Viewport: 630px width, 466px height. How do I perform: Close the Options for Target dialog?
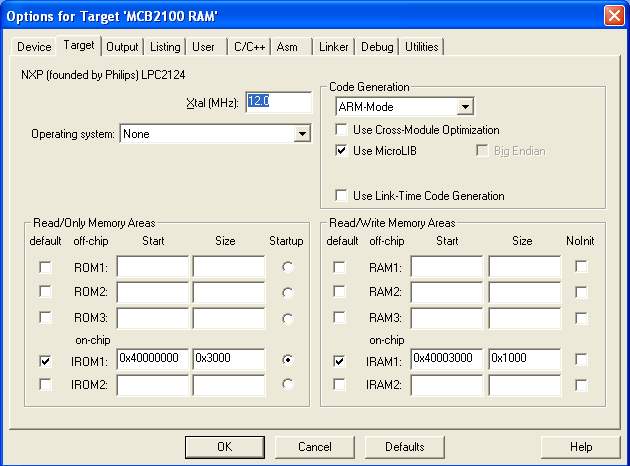coord(614,16)
